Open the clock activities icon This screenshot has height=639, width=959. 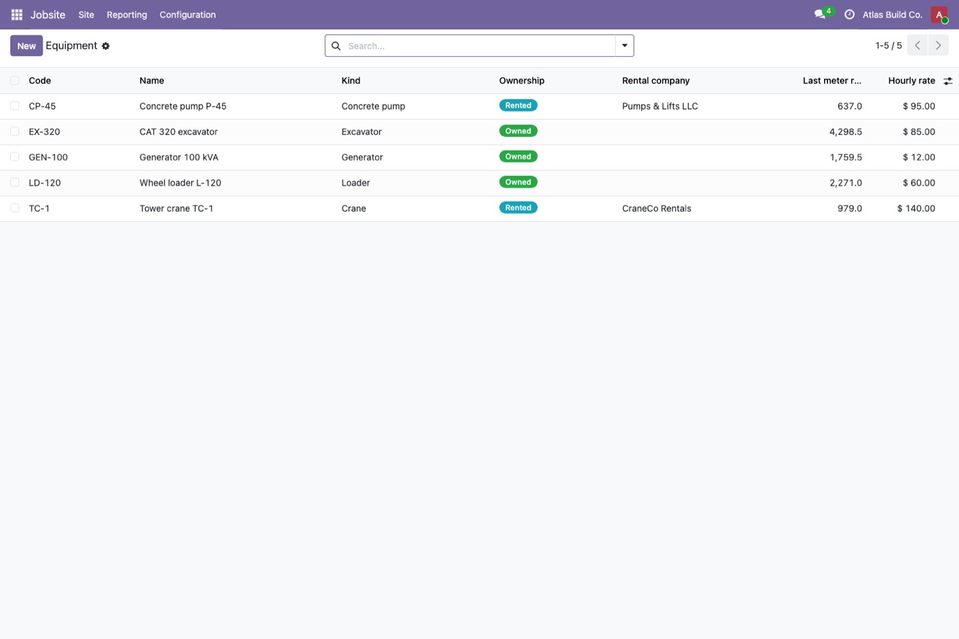click(x=850, y=14)
